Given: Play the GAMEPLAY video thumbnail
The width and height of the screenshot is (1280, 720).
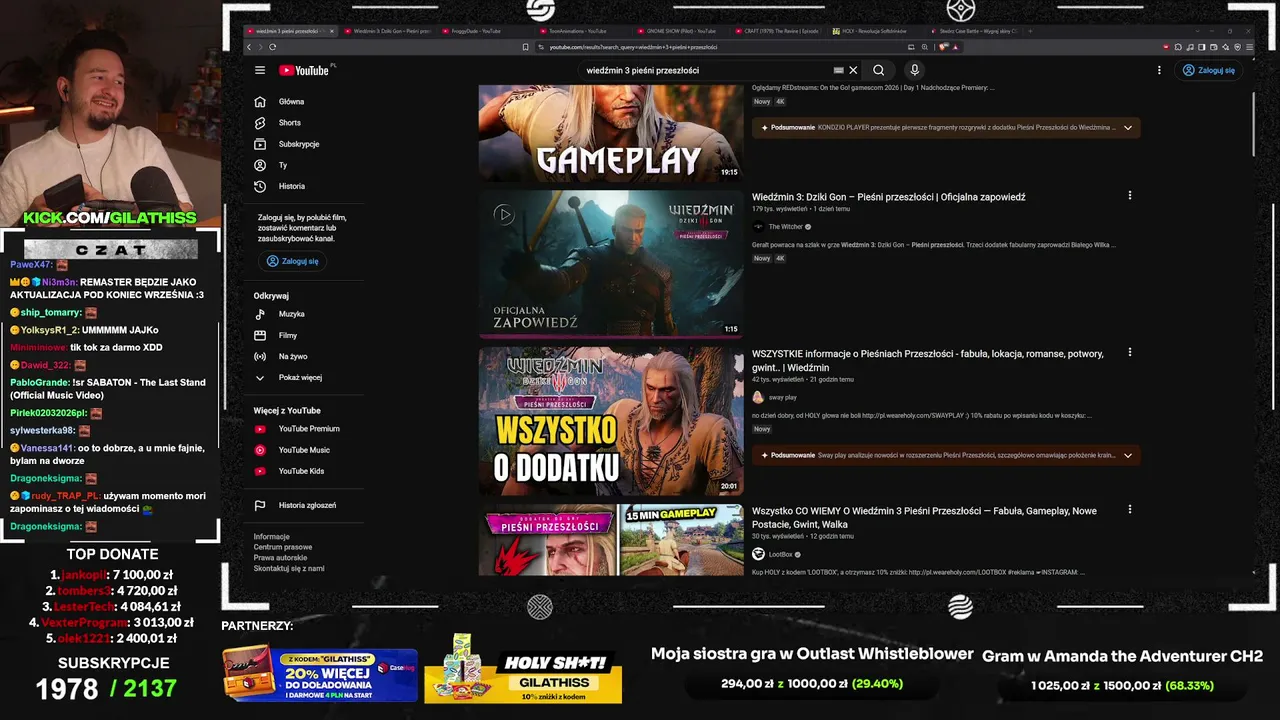Looking at the screenshot, I should [x=611, y=133].
